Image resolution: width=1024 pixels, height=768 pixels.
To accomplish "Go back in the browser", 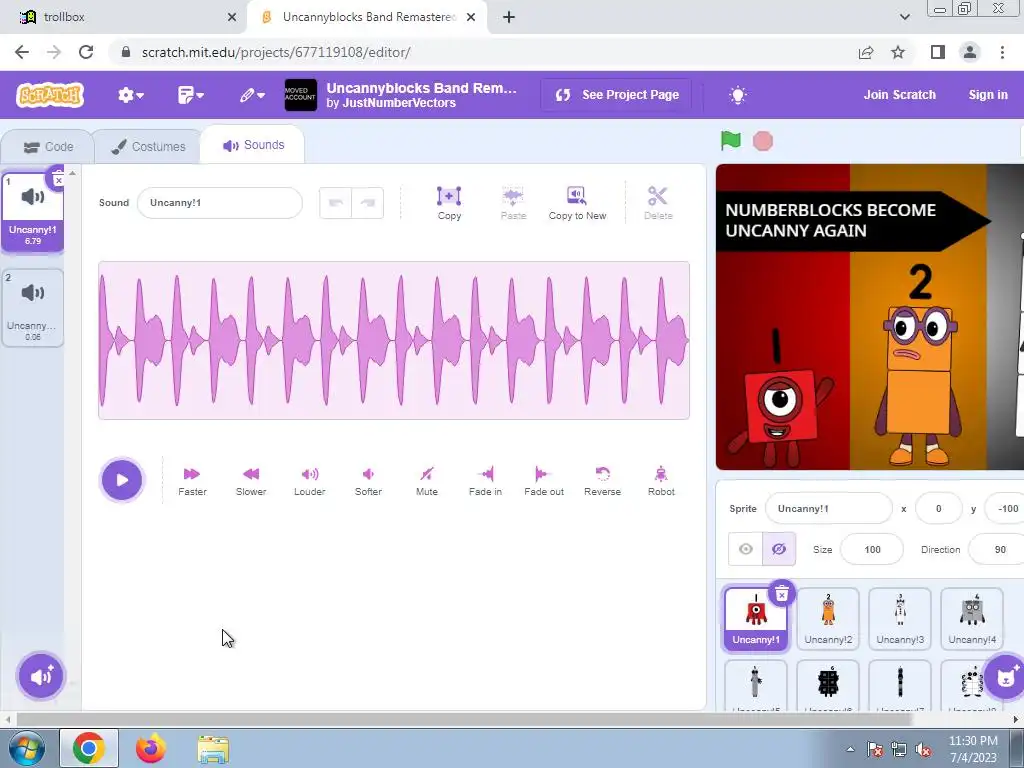I will point(22,52).
